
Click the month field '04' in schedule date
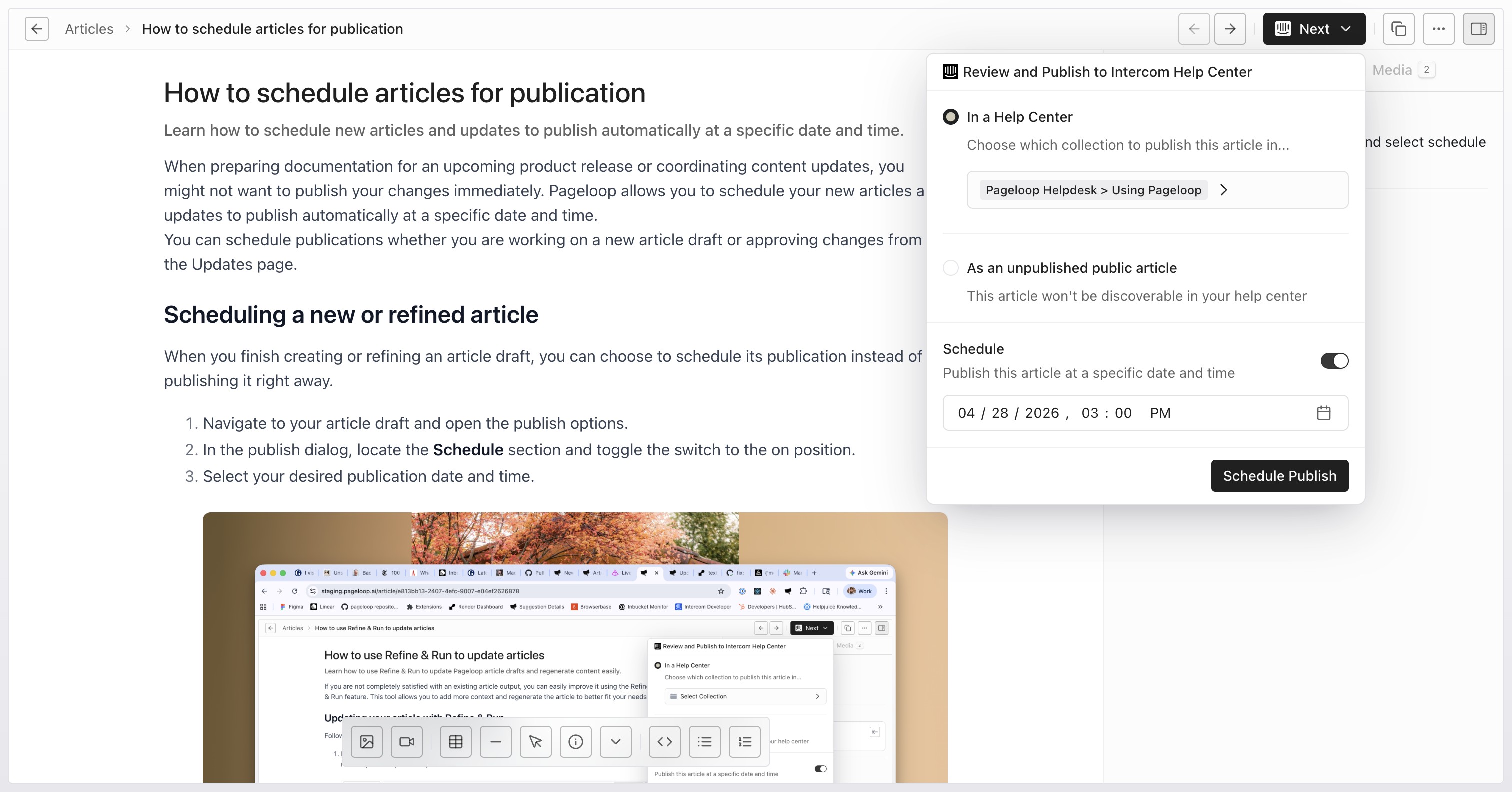pos(966,413)
